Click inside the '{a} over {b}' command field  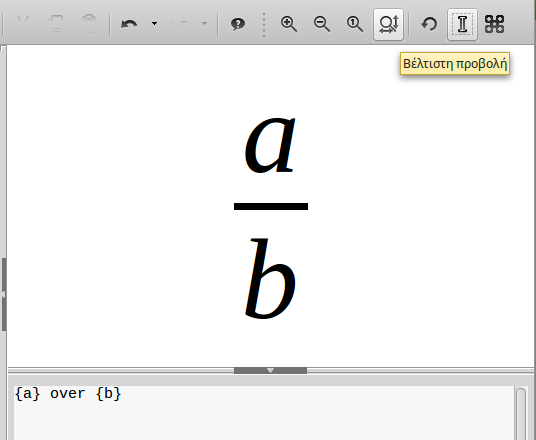tap(264, 413)
